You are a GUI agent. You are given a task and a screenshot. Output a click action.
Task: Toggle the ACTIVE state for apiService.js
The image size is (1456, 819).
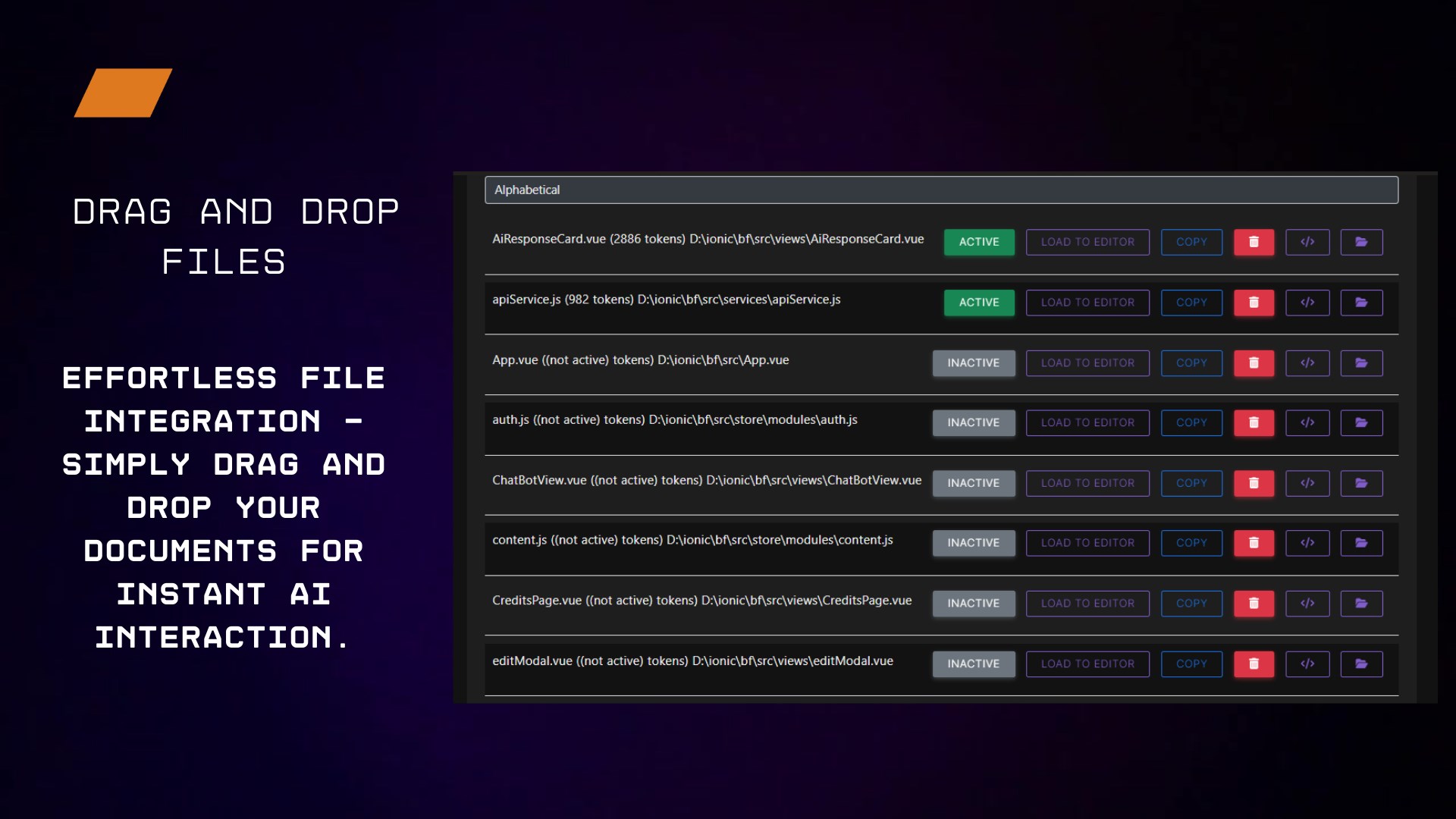click(x=978, y=303)
